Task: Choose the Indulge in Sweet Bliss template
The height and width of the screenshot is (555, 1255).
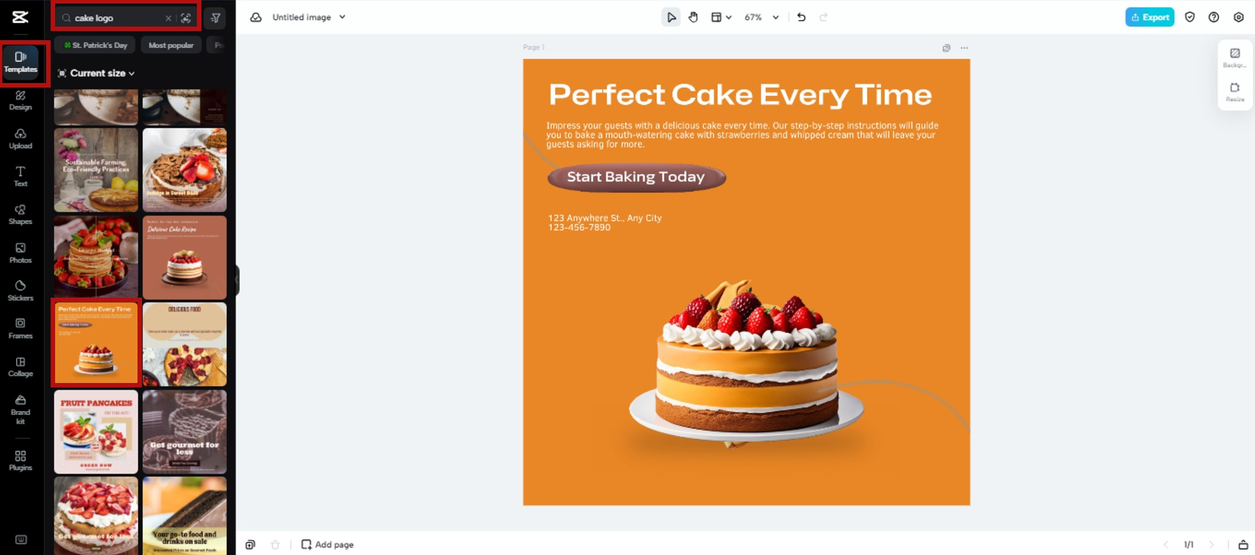Action: tap(185, 169)
